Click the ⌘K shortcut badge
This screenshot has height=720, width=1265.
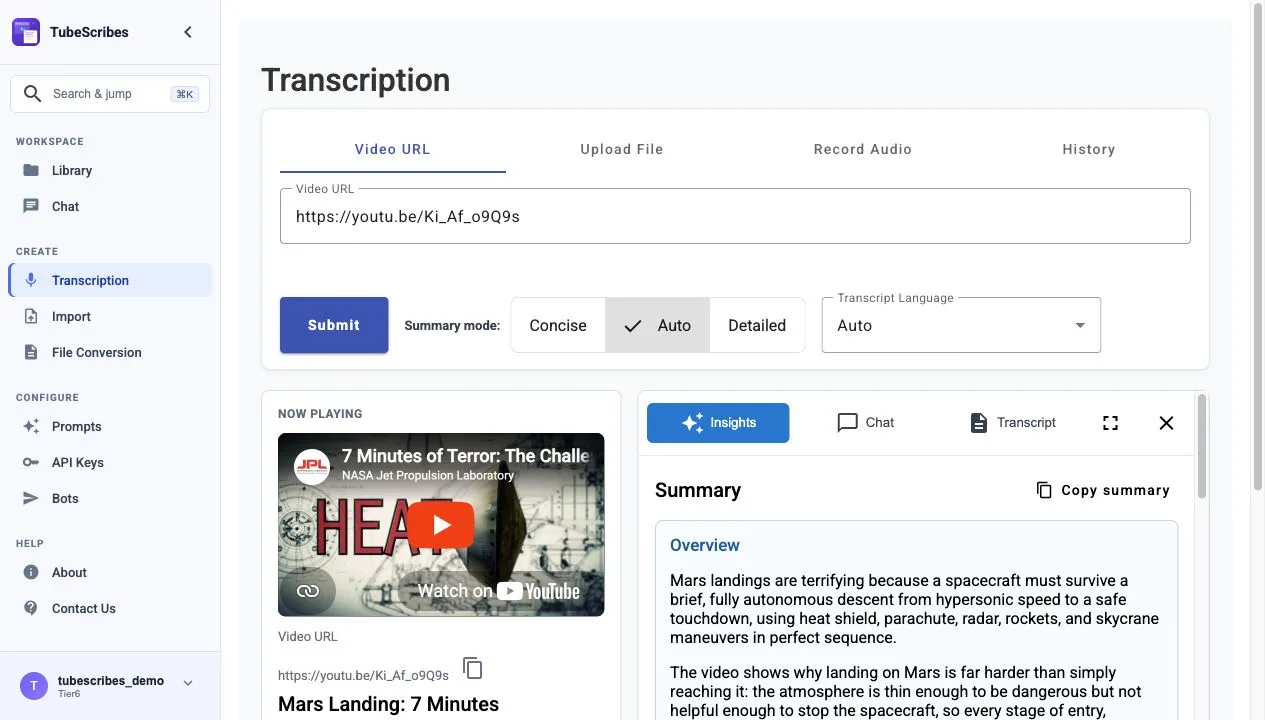(185, 94)
